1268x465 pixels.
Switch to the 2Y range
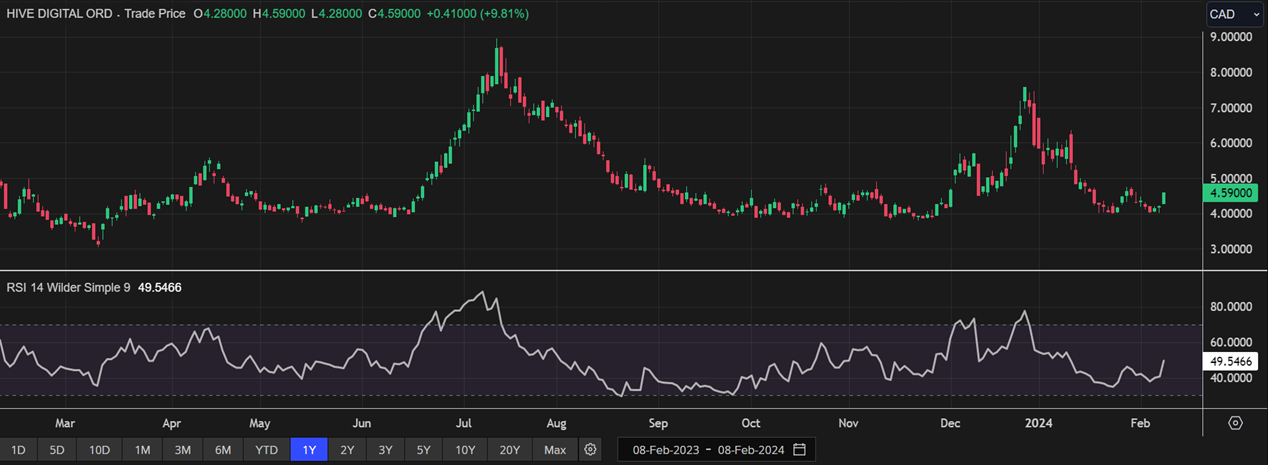pyautogui.click(x=347, y=450)
